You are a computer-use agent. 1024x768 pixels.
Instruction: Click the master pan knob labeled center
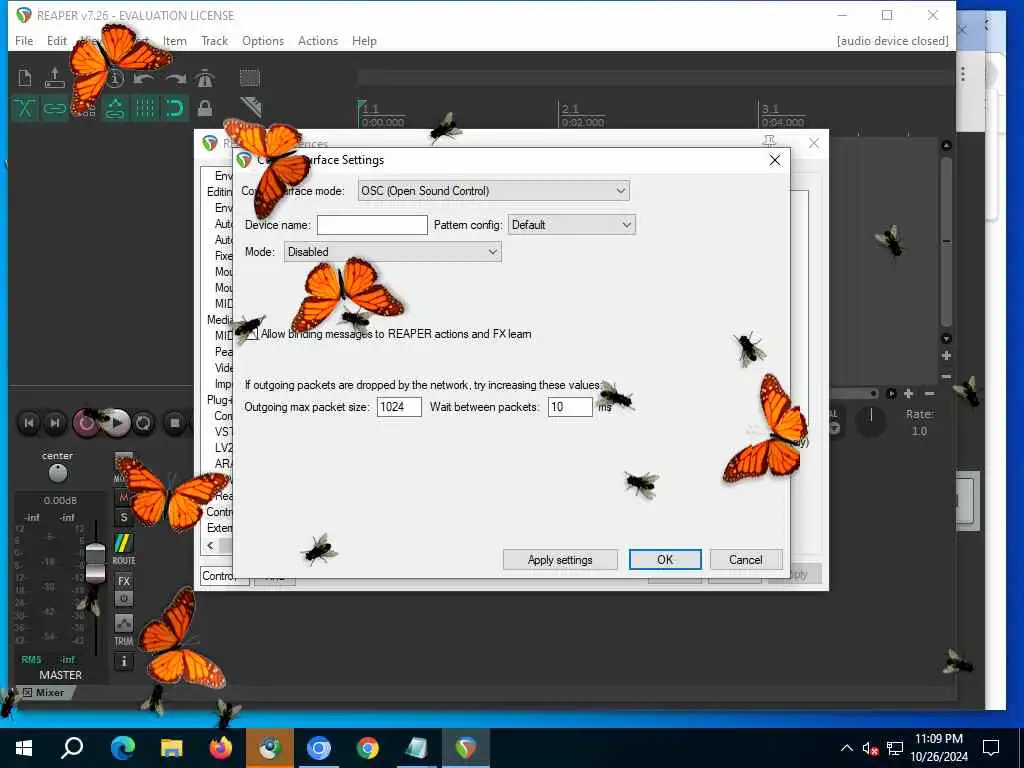point(58,473)
